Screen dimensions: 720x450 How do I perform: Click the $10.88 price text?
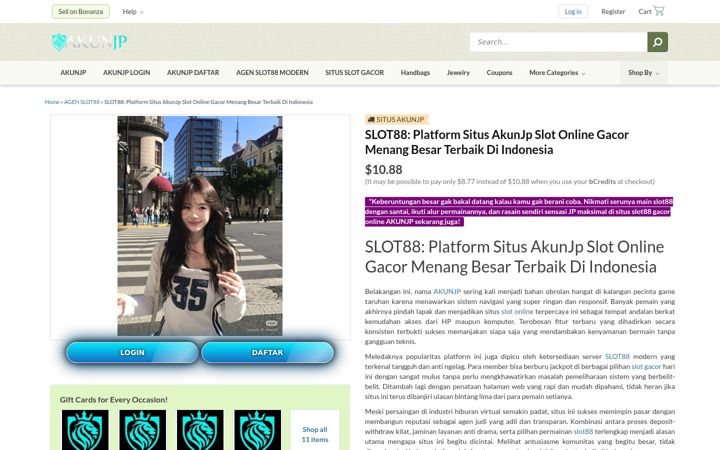[383, 169]
